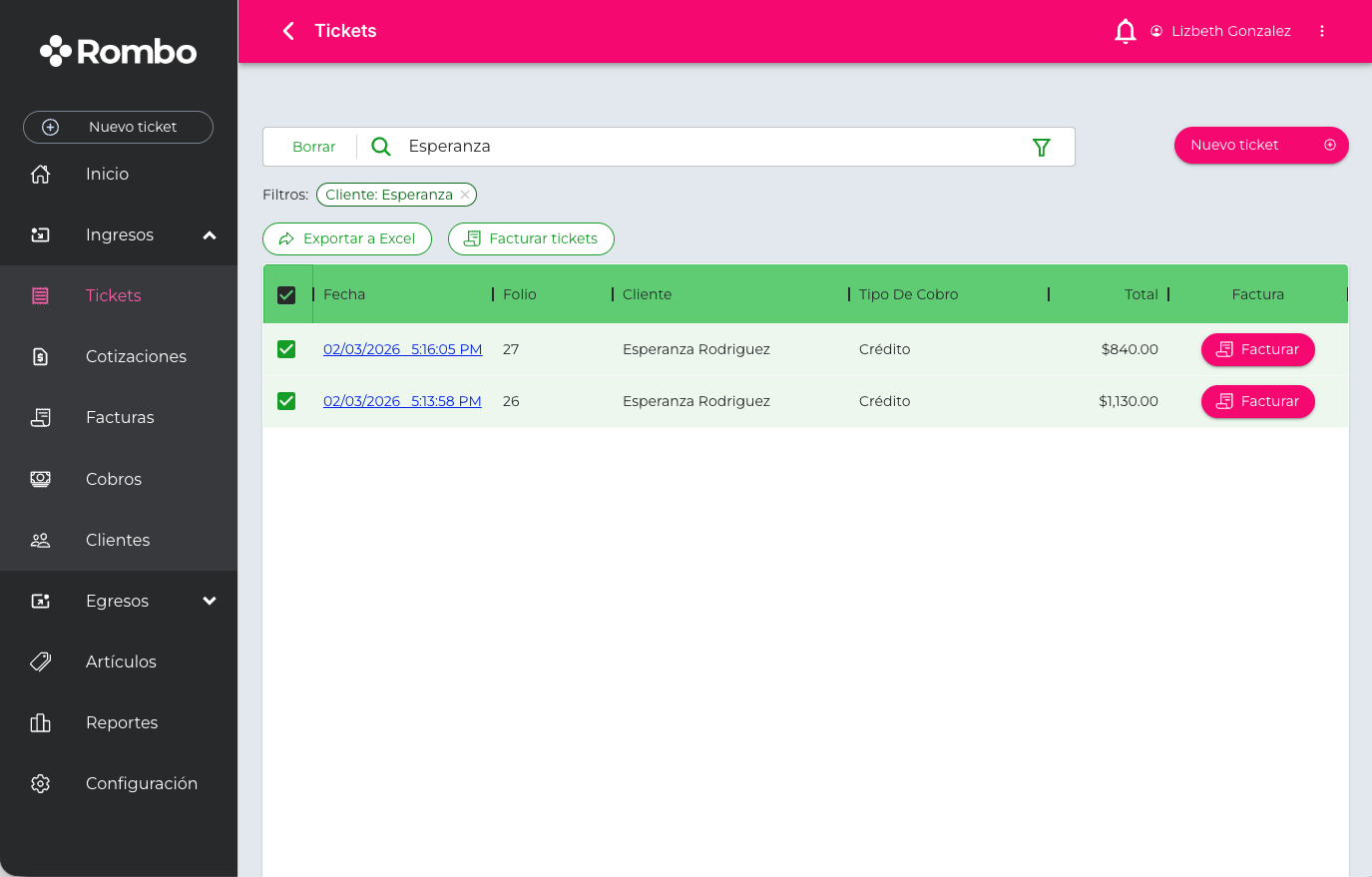Viewport: 1372px width, 877px height.
Task: Open the Cotizaciones sidebar item
Action: pyautogui.click(x=136, y=356)
